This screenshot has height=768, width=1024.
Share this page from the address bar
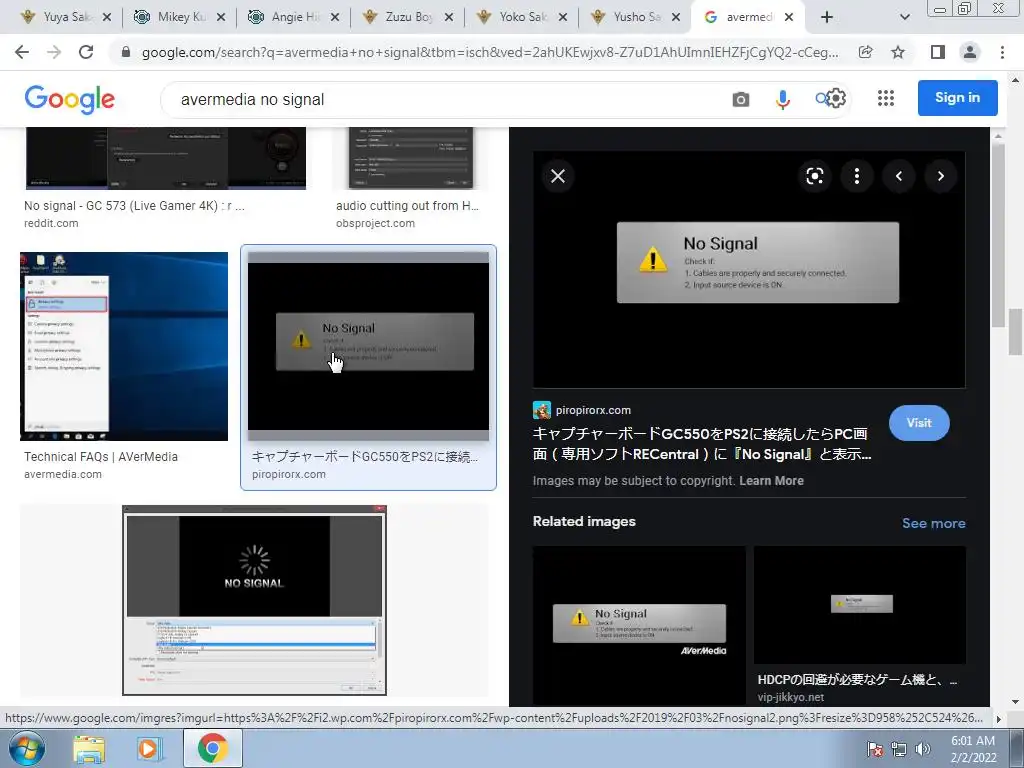tap(866, 52)
